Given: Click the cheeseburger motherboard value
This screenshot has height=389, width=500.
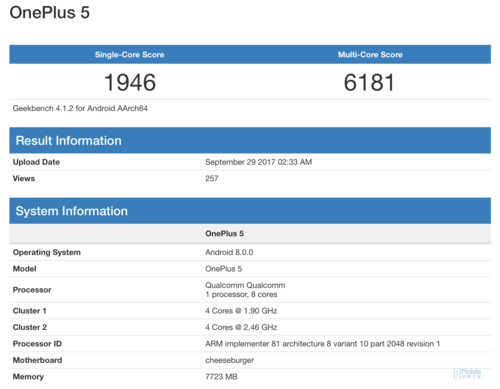Looking at the screenshot, I should (x=229, y=360).
